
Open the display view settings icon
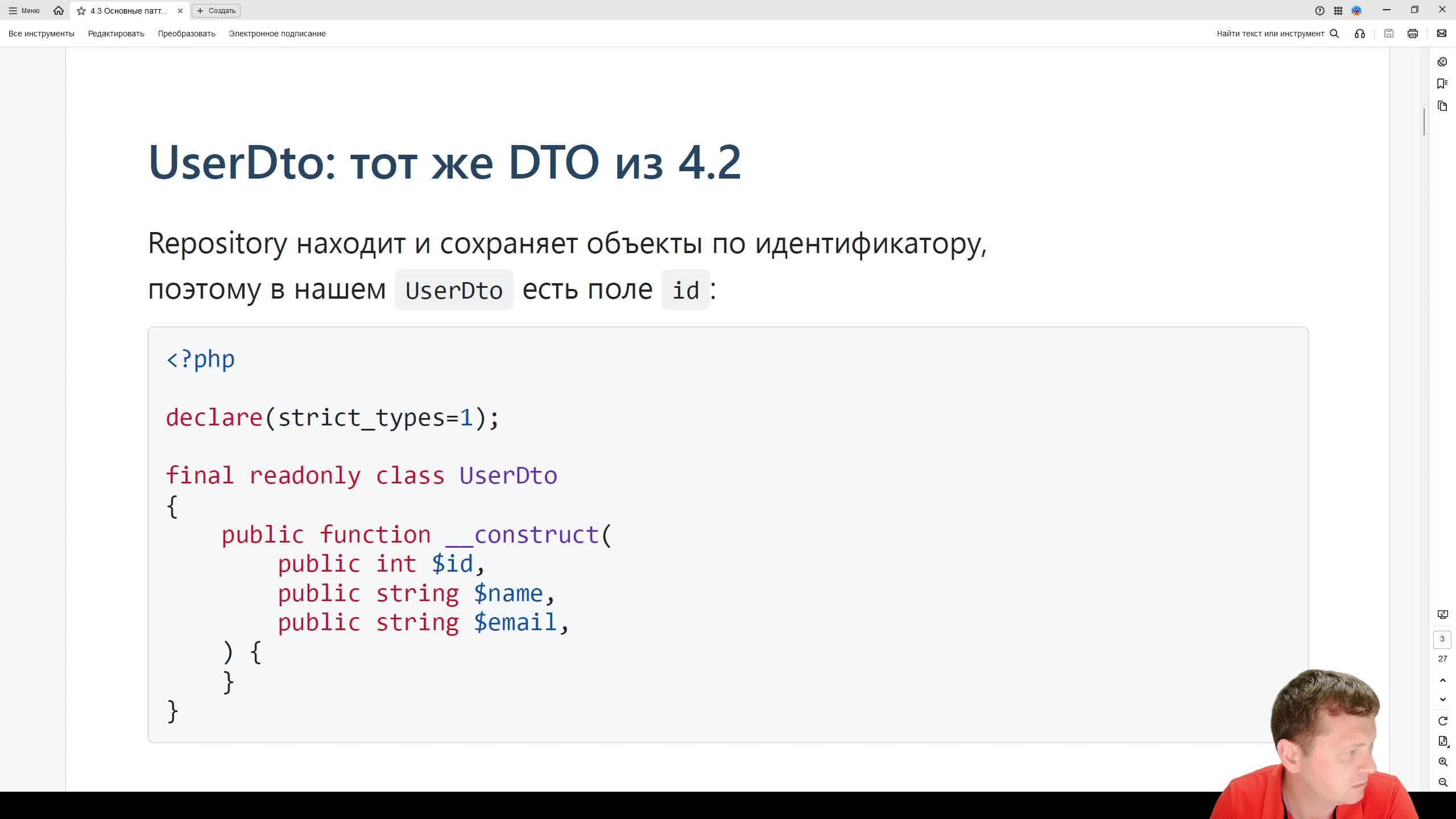1443,614
